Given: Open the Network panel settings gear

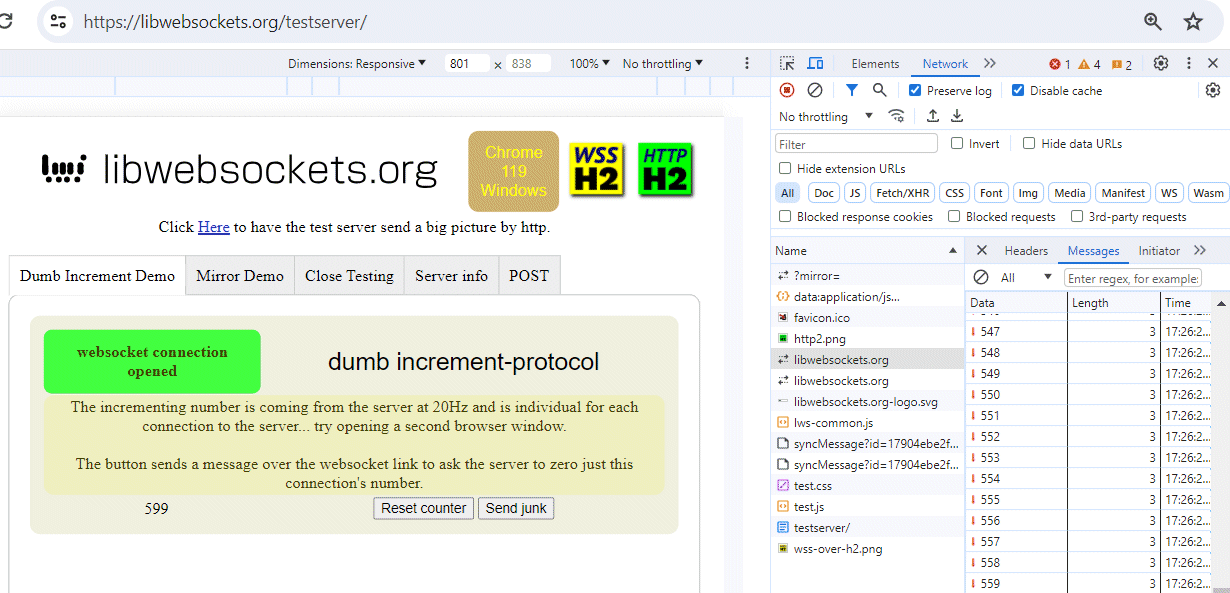Looking at the screenshot, I should pos(1213,90).
